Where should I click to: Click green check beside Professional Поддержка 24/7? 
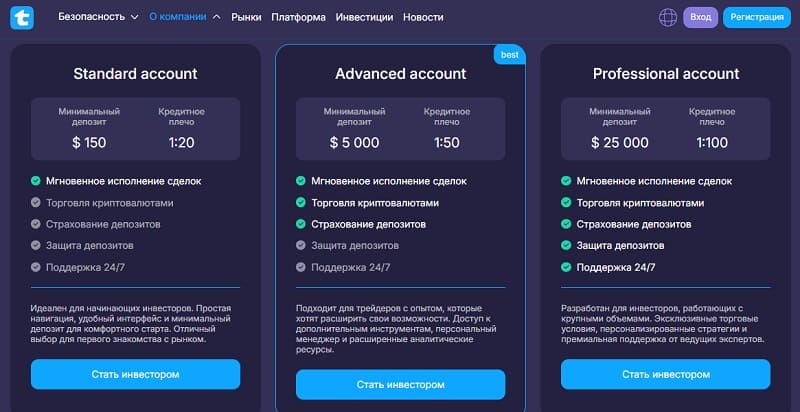pos(566,267)
